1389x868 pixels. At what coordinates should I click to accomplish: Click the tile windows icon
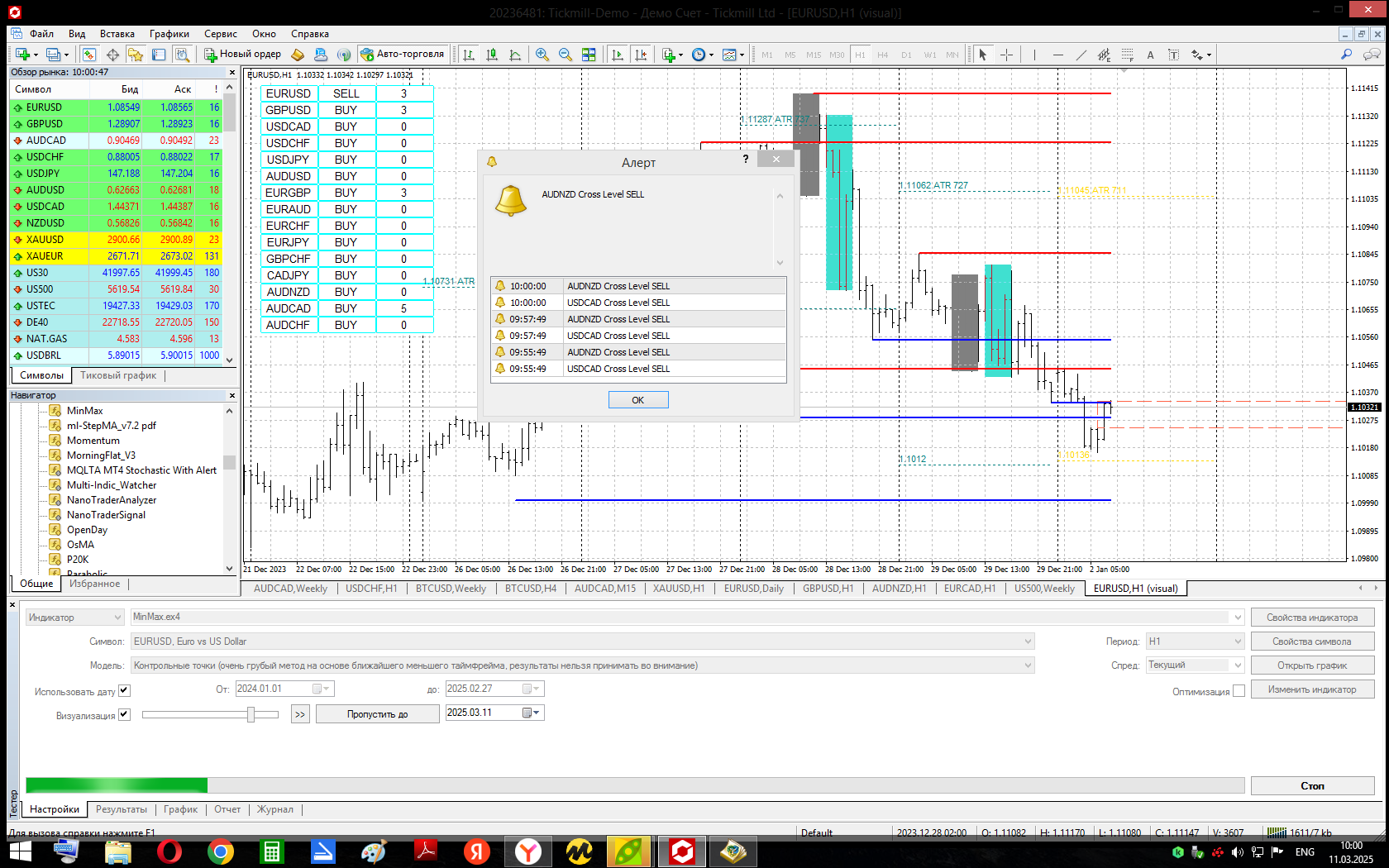tap(589, 55)
